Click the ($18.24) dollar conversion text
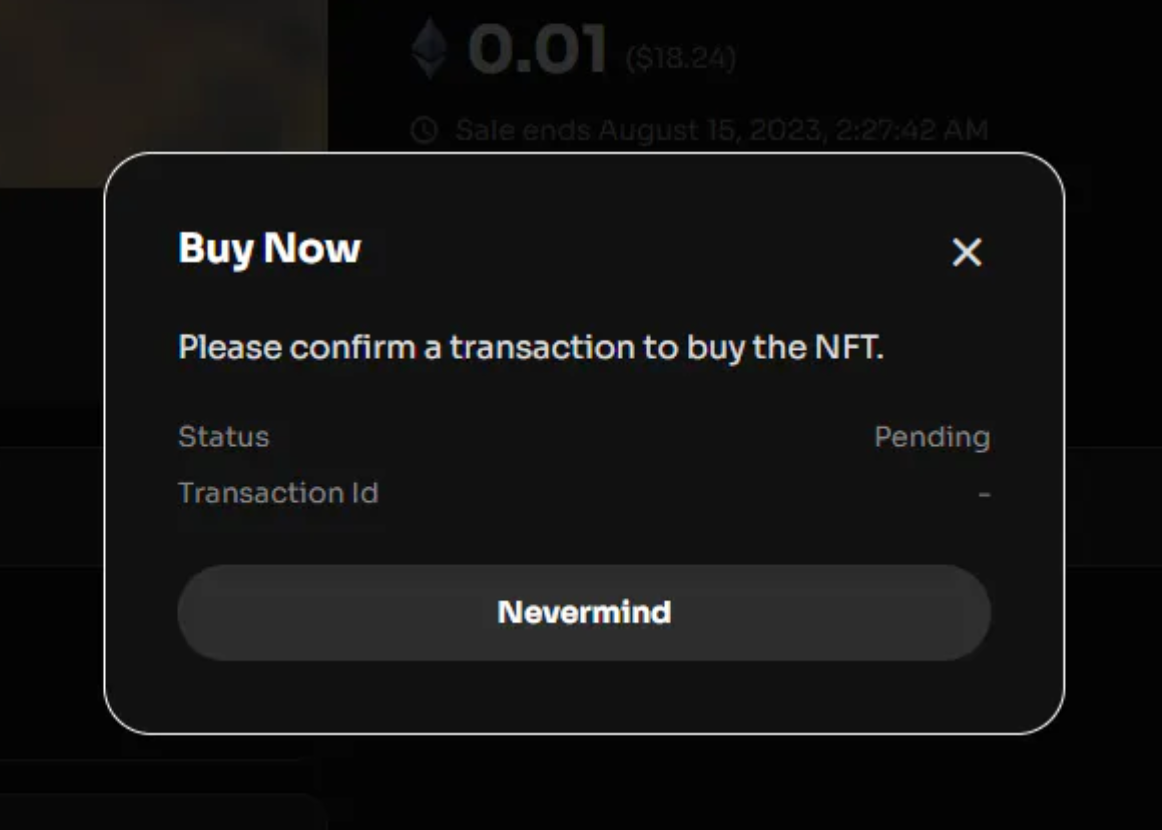Image resolution: width=1162 pixels, height=830 pixels. click(680, 58)
